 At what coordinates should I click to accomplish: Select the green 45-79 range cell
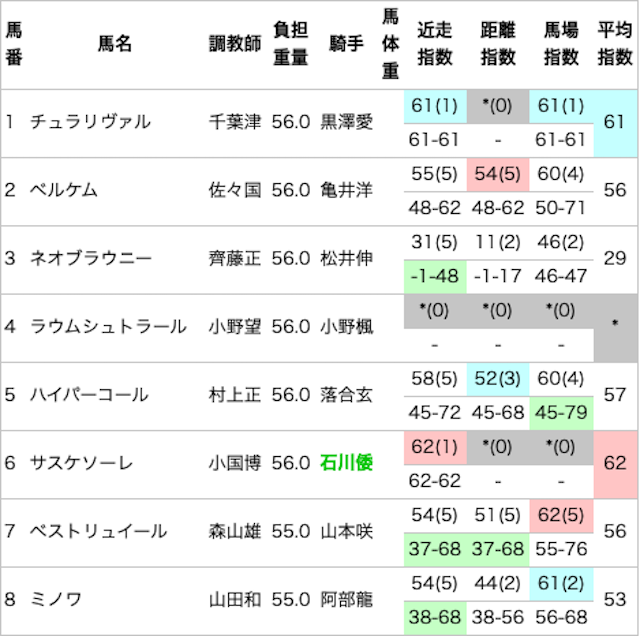[561, 411]
